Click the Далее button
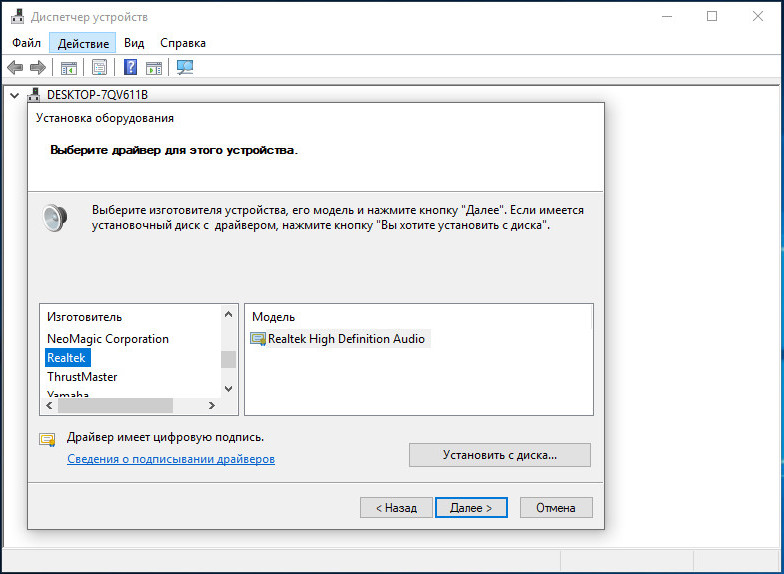Viewport: 784px width, 574px height. click(x=471, y=508)
